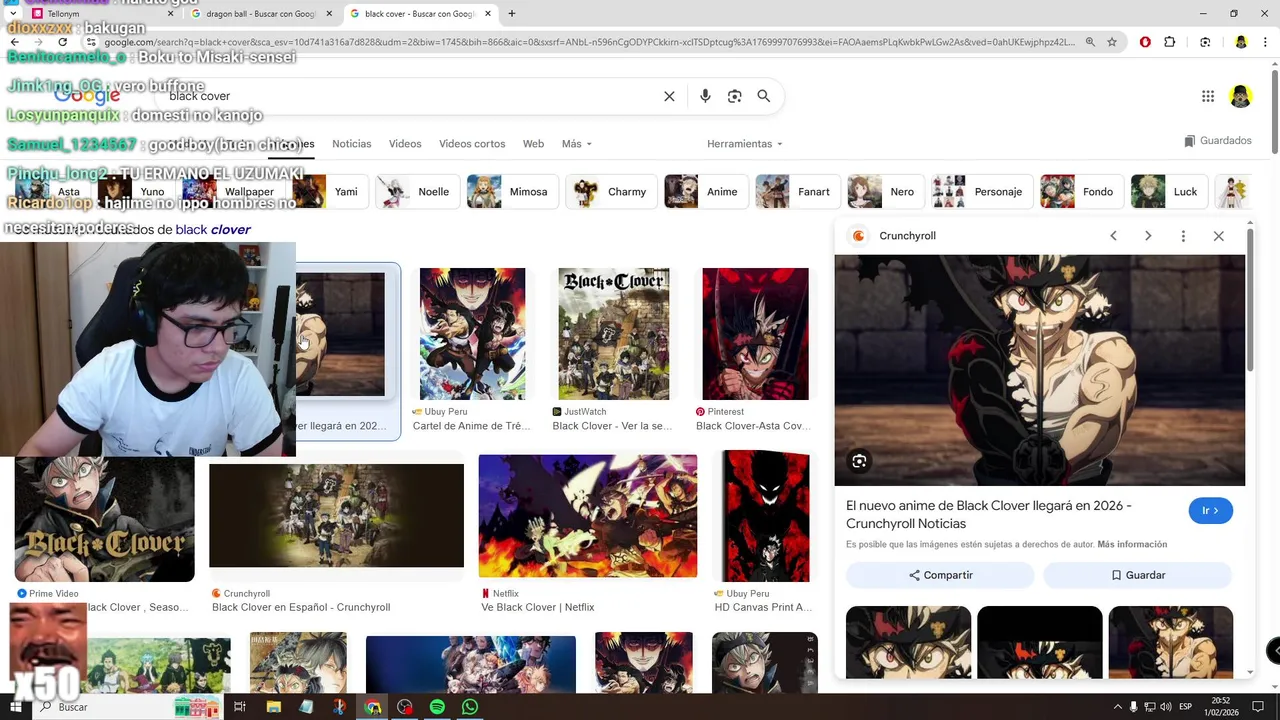Open the three-dot options in the preview panel
Screen dimensions: 1280x720
[x=1183, y=236]
